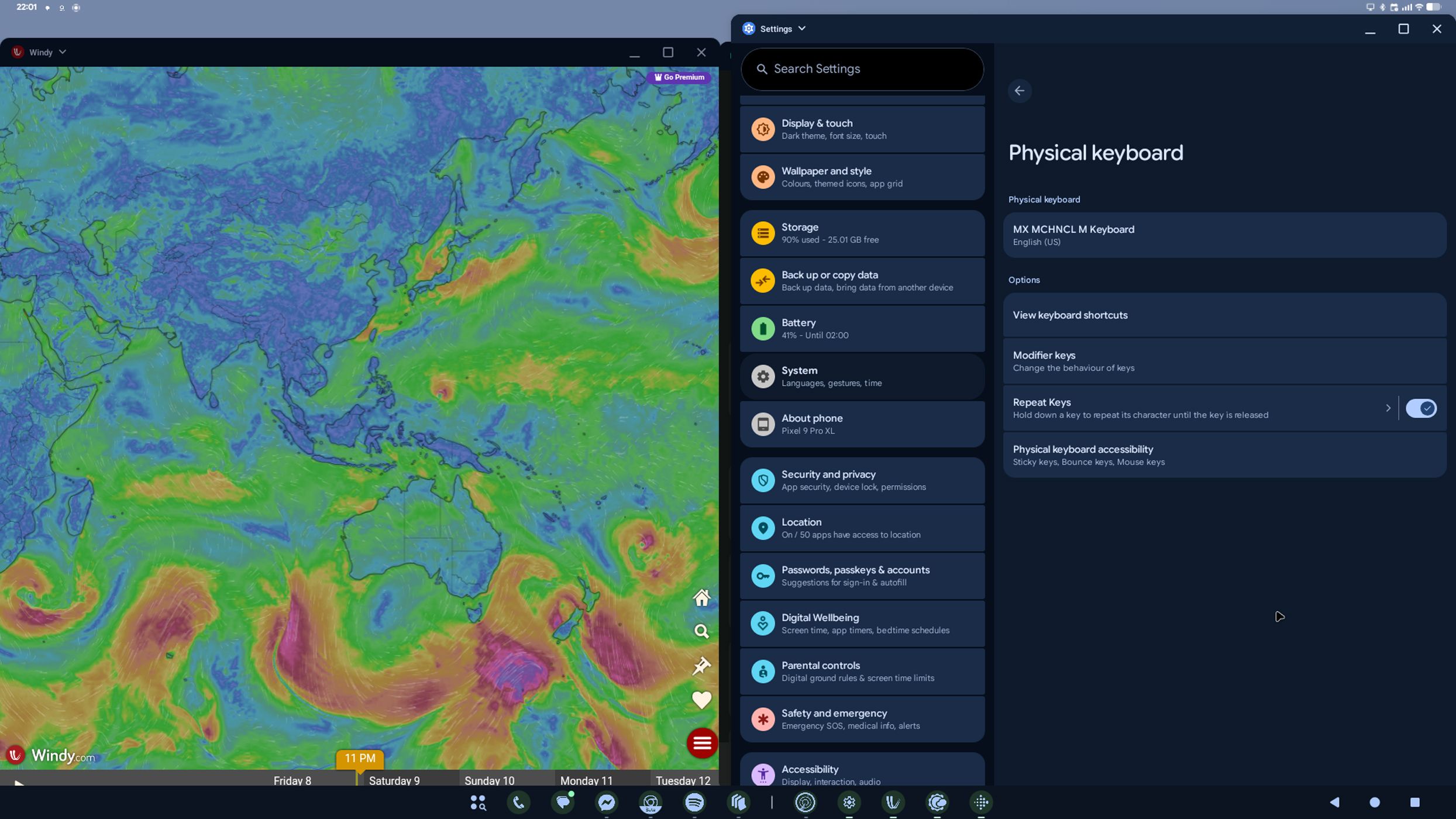The height and width of the screenshot is (819, 1456).
Task: Open the Phone app from the taskbar
Action: coord(519,802)
